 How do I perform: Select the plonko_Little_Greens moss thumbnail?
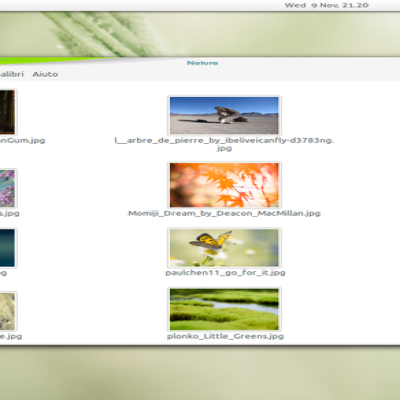224,309
